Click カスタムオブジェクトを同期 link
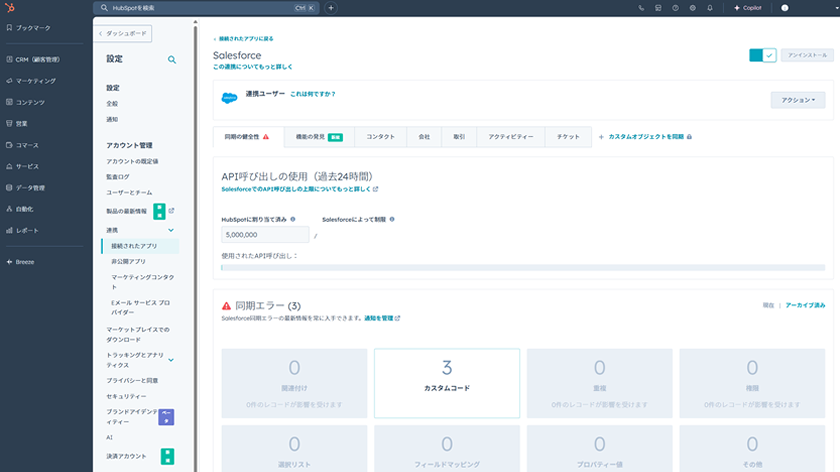Image resolution: width=840 pixels, height=472 pixels. point(646,137)
